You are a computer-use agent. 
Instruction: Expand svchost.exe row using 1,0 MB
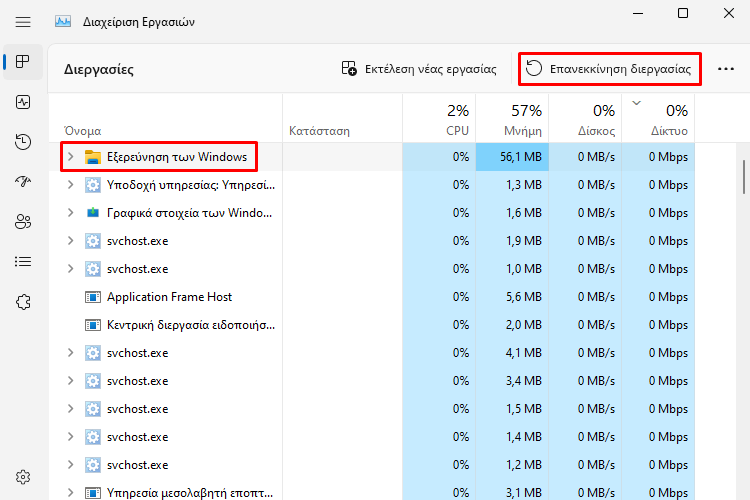click(70, 268)
